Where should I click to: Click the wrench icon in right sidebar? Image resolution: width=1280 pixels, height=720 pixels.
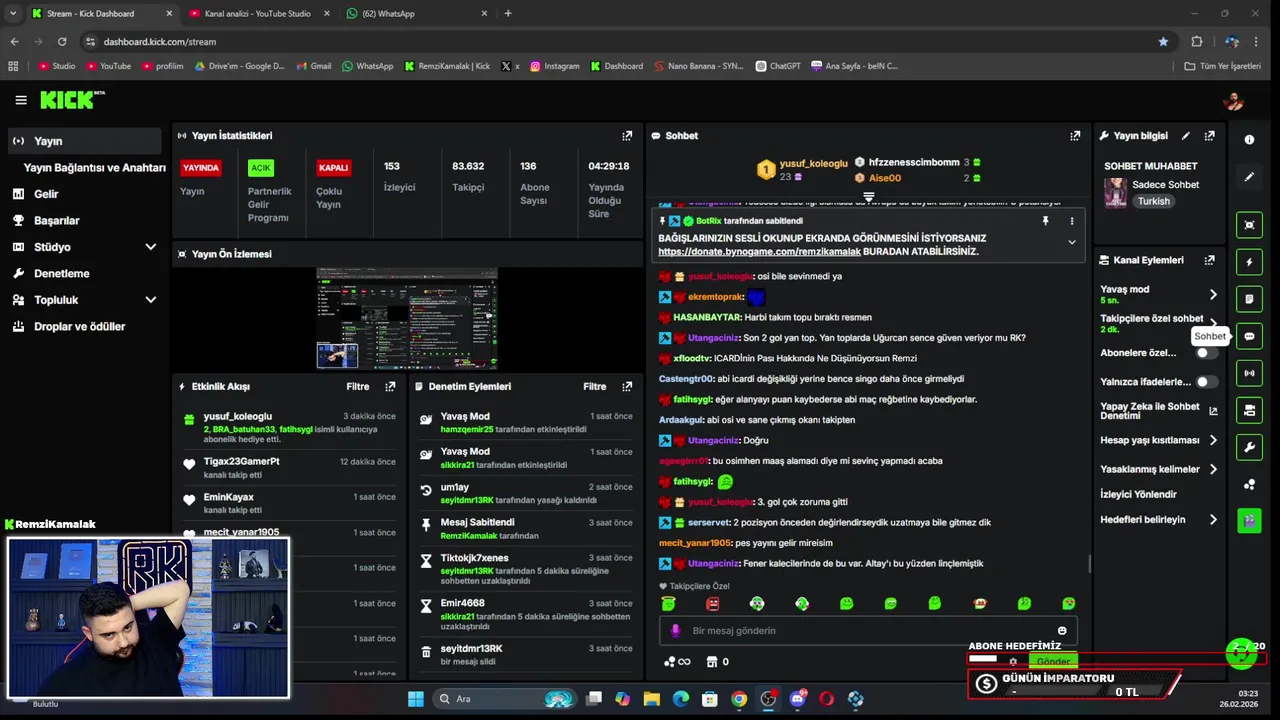[x=1249, y=447]
